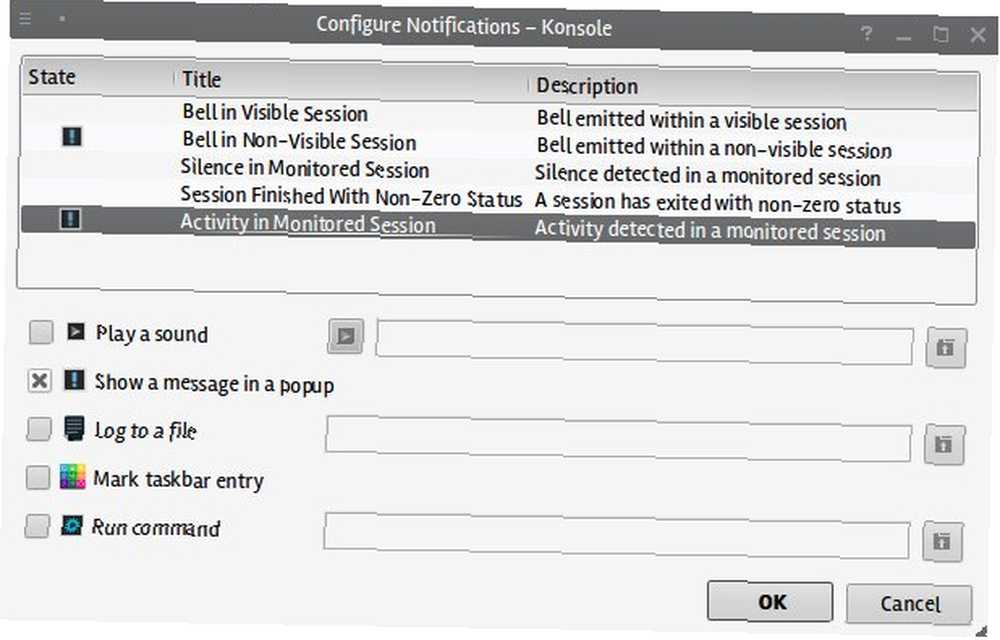The height and width of the screenshot is (640, 1000).
Task: Tick the Mark taskbar entry checkbox
Action: (38, 477)
